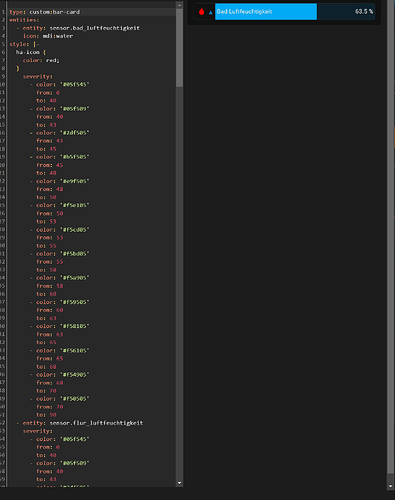Click the 'from: 53' line
The height and width of the screenshot is (500, 395).
pyautogui.click(x=50, y=237)
